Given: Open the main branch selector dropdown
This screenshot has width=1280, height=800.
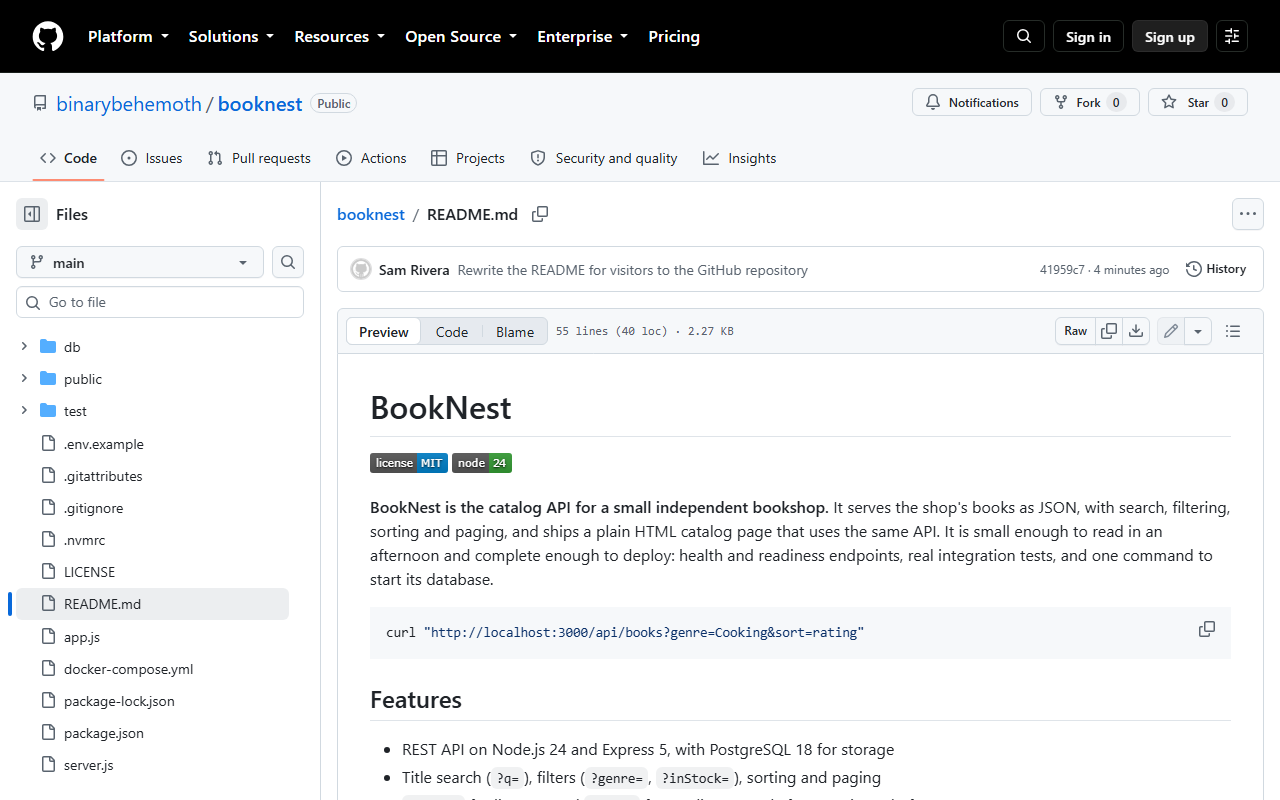Looking at the screenshot, I should pos(140,262).
